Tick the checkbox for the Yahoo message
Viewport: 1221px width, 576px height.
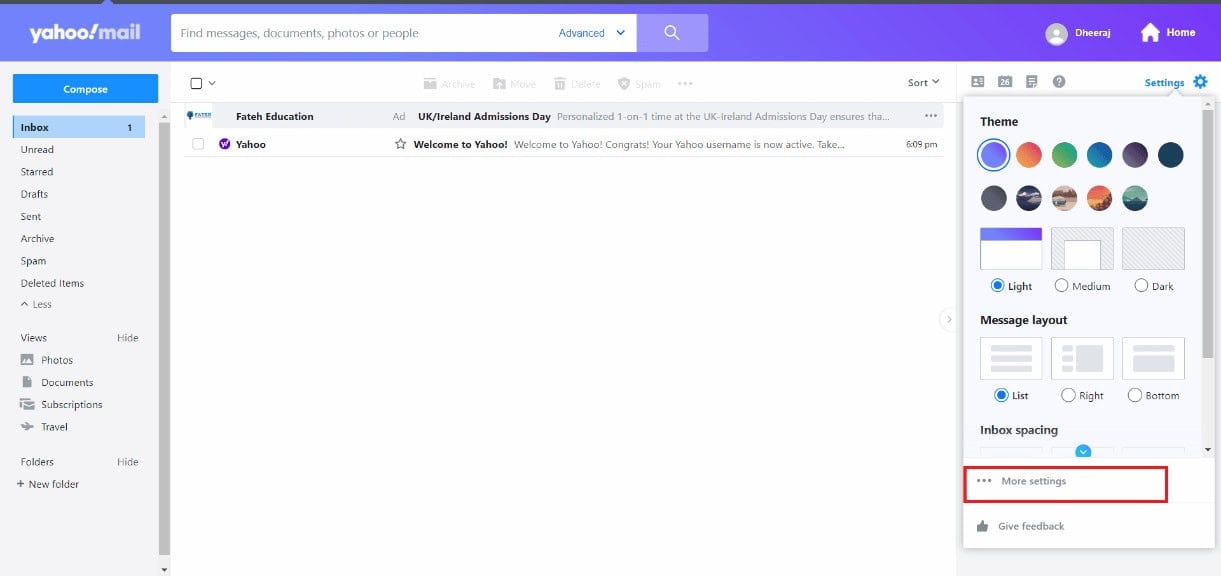point(198,144)
